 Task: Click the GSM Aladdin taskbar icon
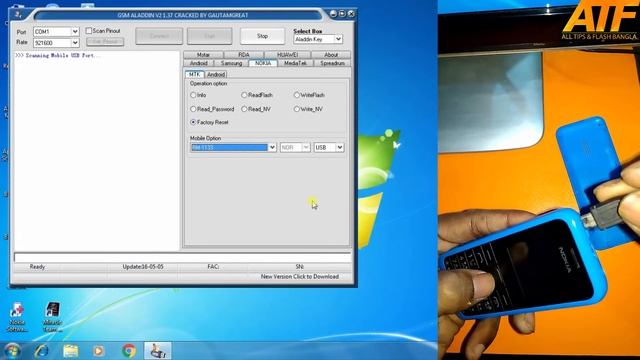[158, 351]
